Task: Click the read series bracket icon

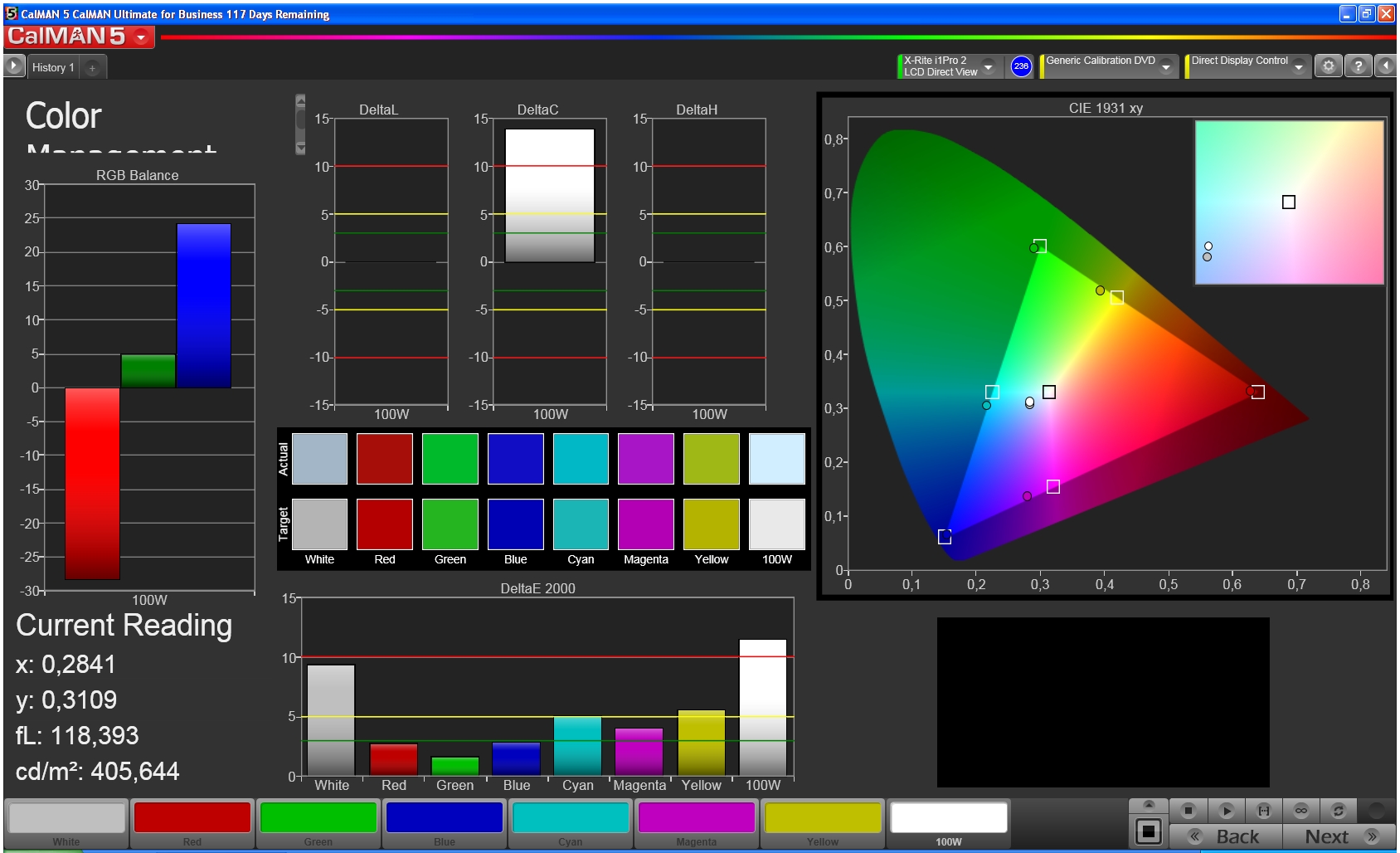Action: point(1264,811)
